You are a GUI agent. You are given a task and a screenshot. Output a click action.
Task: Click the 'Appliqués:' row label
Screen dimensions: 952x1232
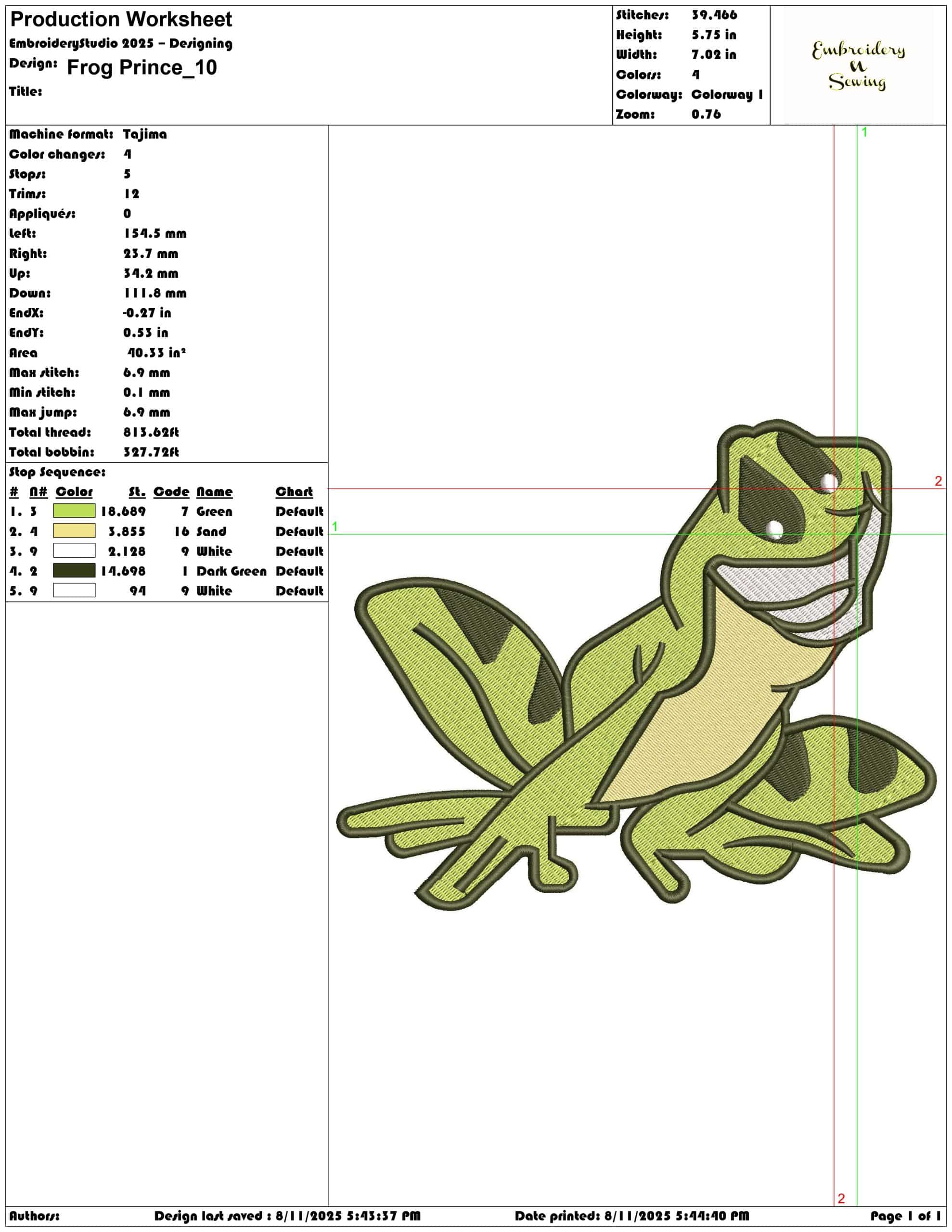pyautogui.click(x=42, y=213)
